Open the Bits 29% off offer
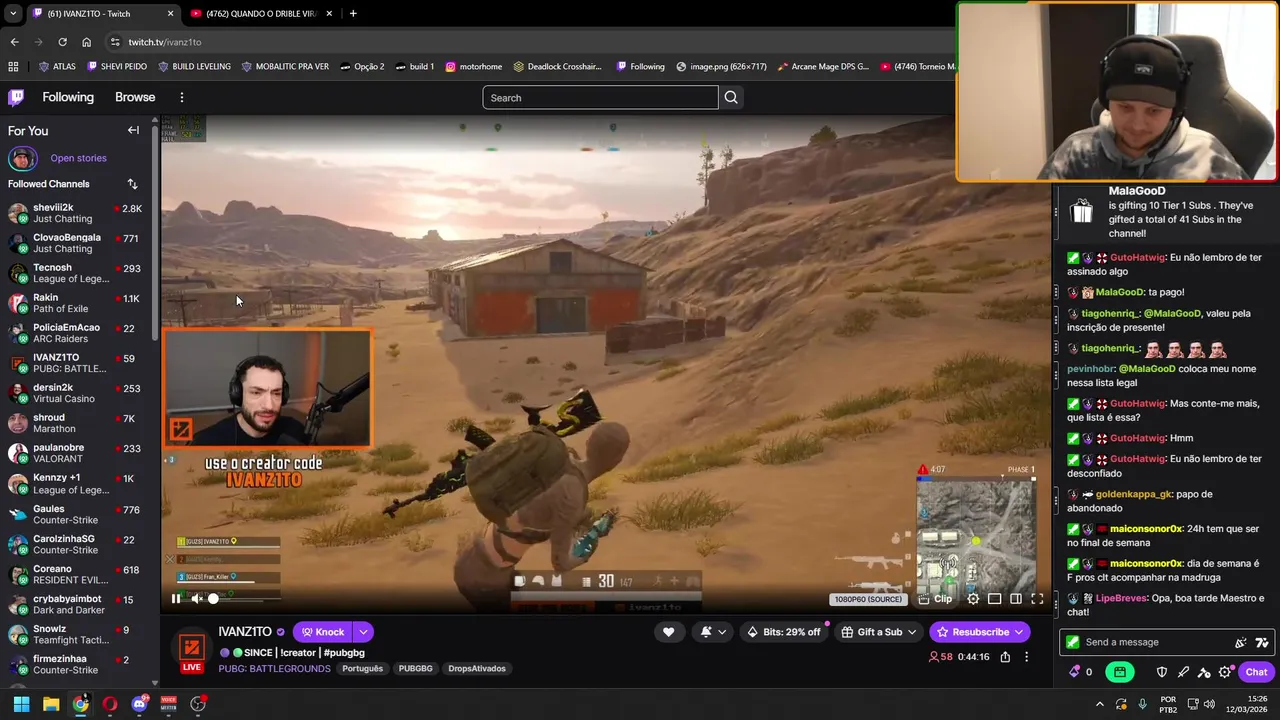 pyautogui.click(x=784, y=632)
